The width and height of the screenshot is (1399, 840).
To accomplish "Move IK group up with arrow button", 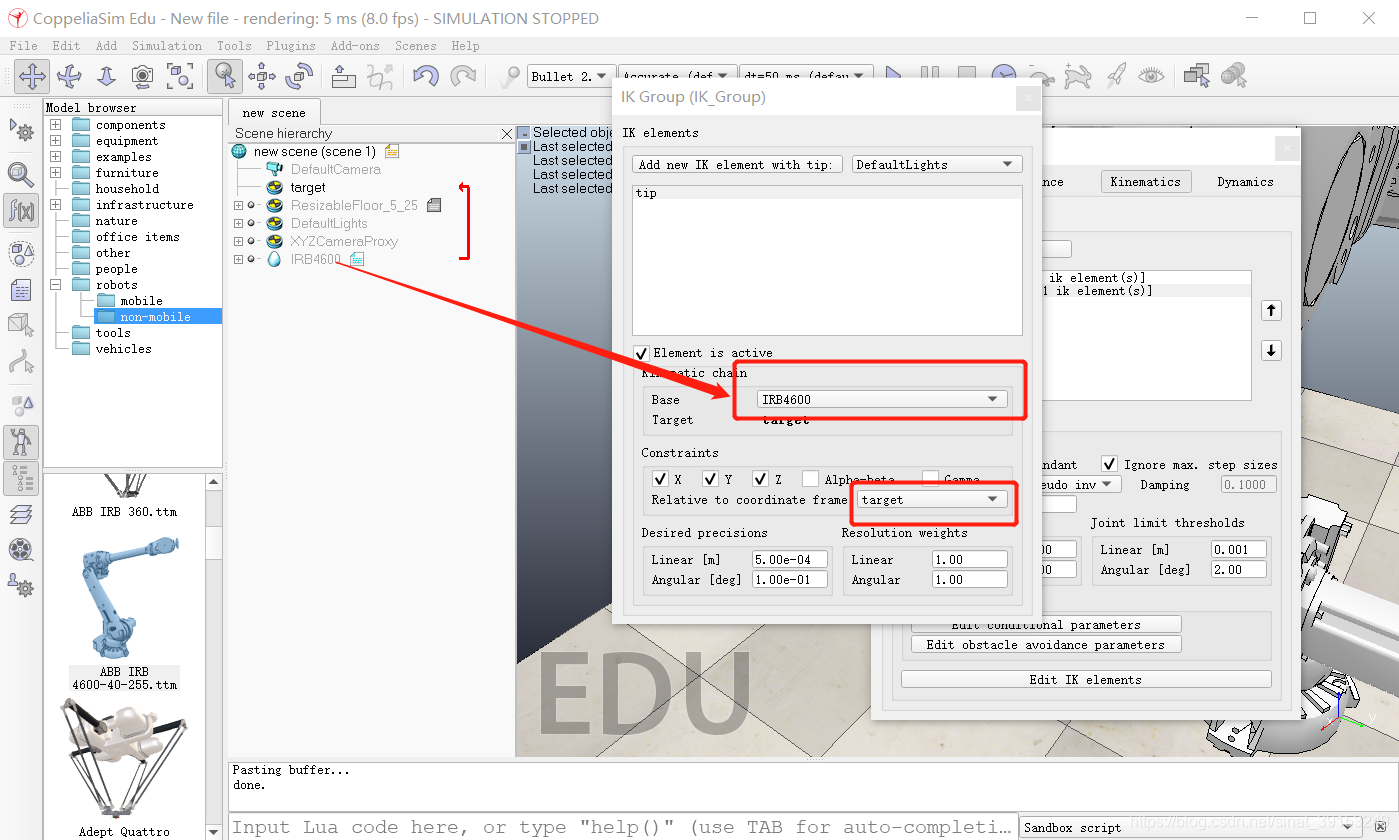I will point(1271,311).
